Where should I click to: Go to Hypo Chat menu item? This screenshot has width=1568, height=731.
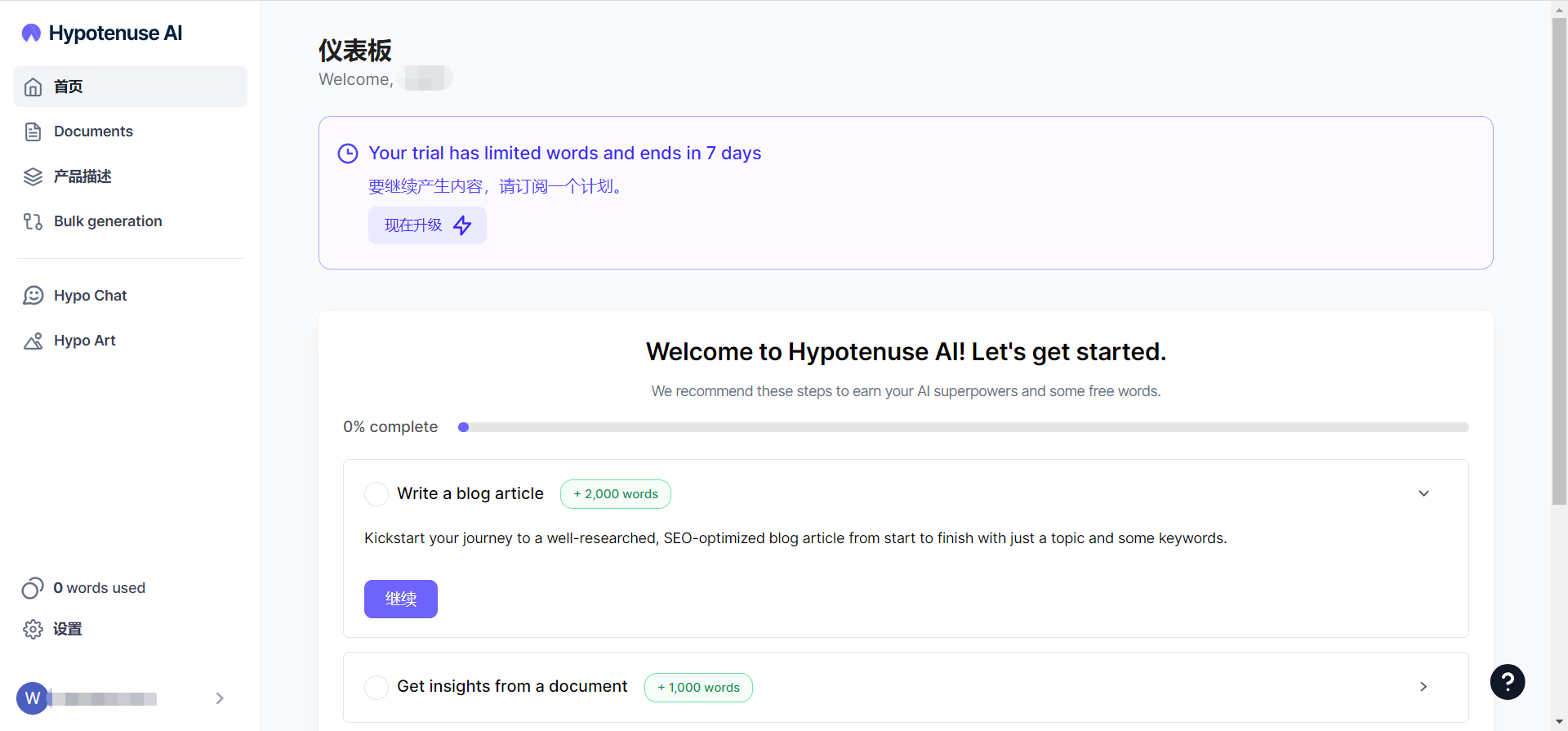[90, 296]
